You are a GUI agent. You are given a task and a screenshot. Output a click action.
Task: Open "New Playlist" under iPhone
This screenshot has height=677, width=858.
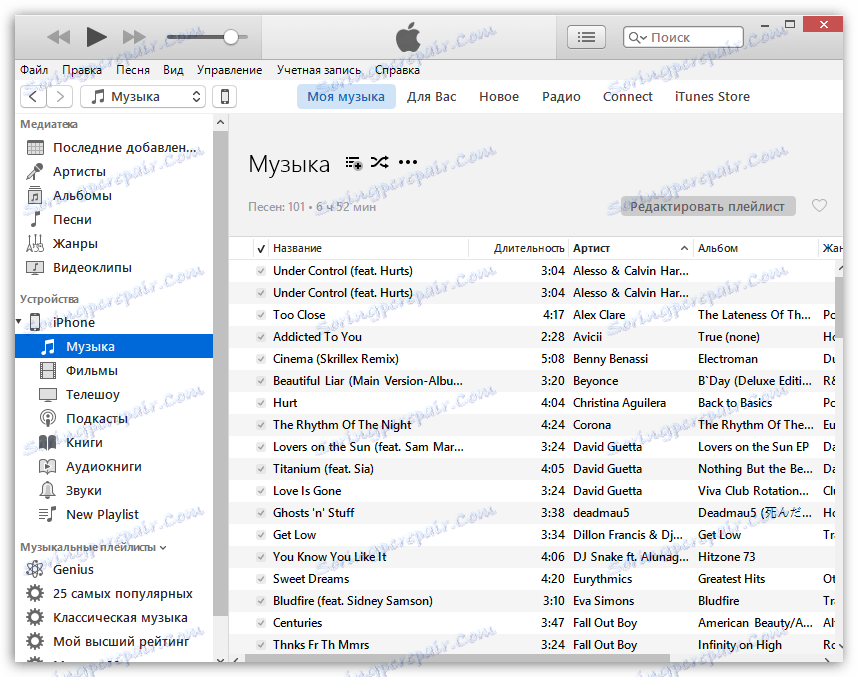point(114,515)
